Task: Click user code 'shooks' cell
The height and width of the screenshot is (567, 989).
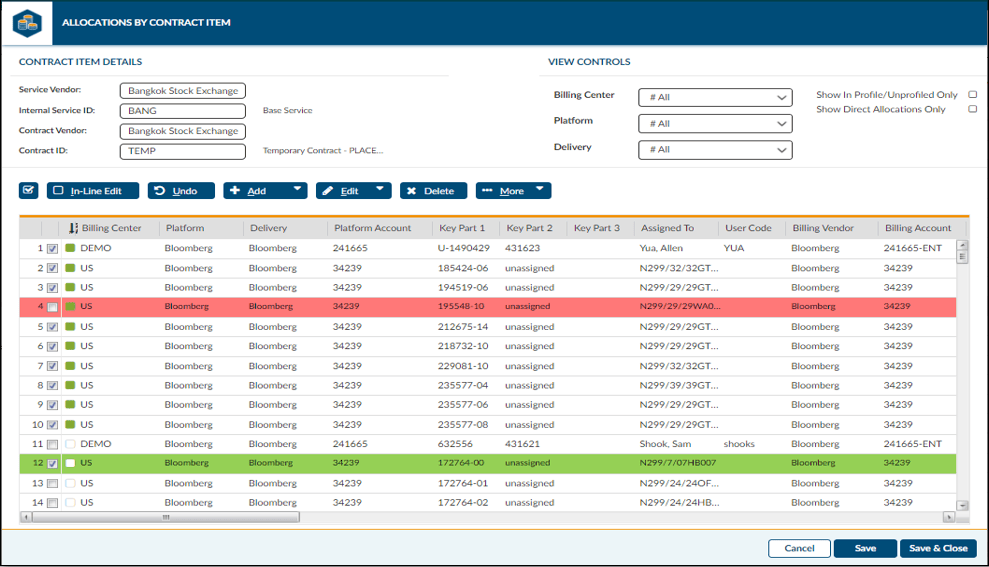Action: [739, 444]
